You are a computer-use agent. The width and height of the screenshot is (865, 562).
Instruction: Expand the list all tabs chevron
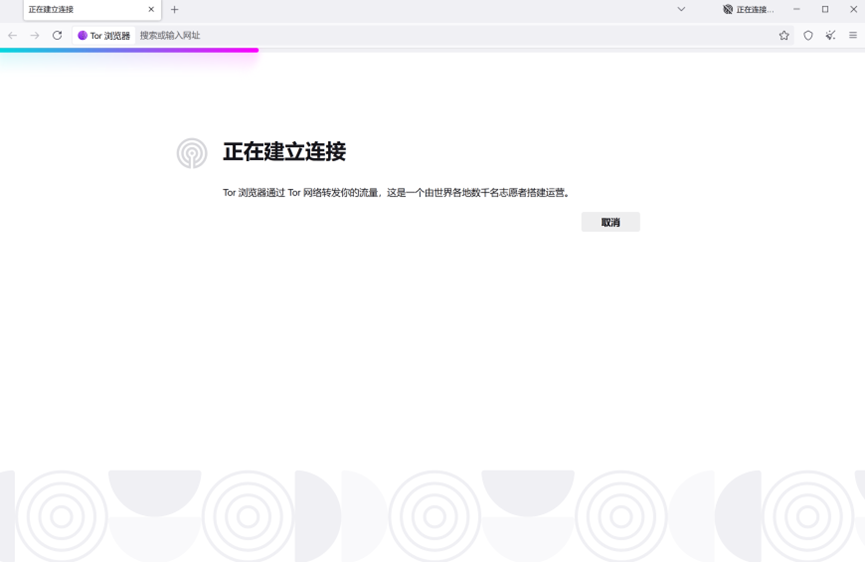point(681,9)
